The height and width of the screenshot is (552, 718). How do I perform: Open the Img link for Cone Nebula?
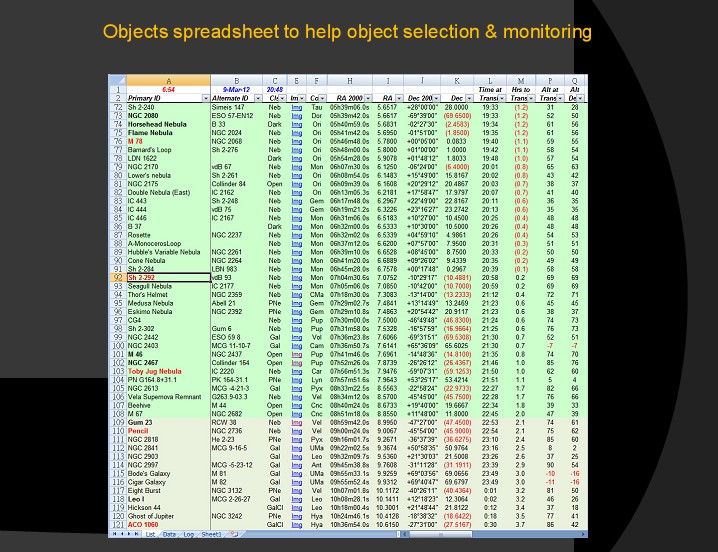pyautogui.click(x=297, y=261)
